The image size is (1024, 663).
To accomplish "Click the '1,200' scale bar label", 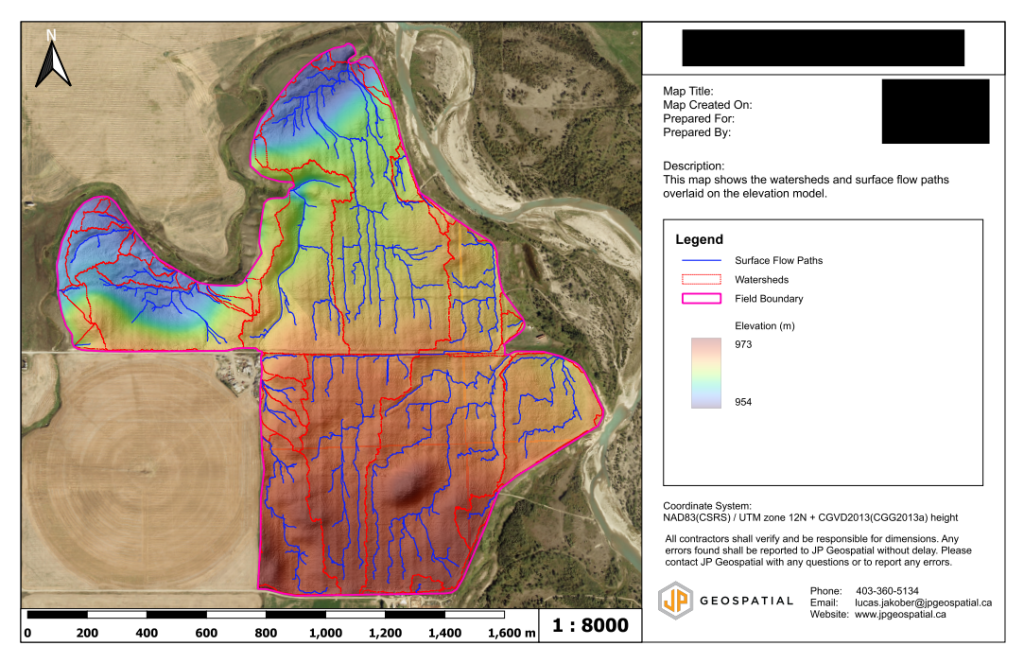I will (x=385, y=633).
